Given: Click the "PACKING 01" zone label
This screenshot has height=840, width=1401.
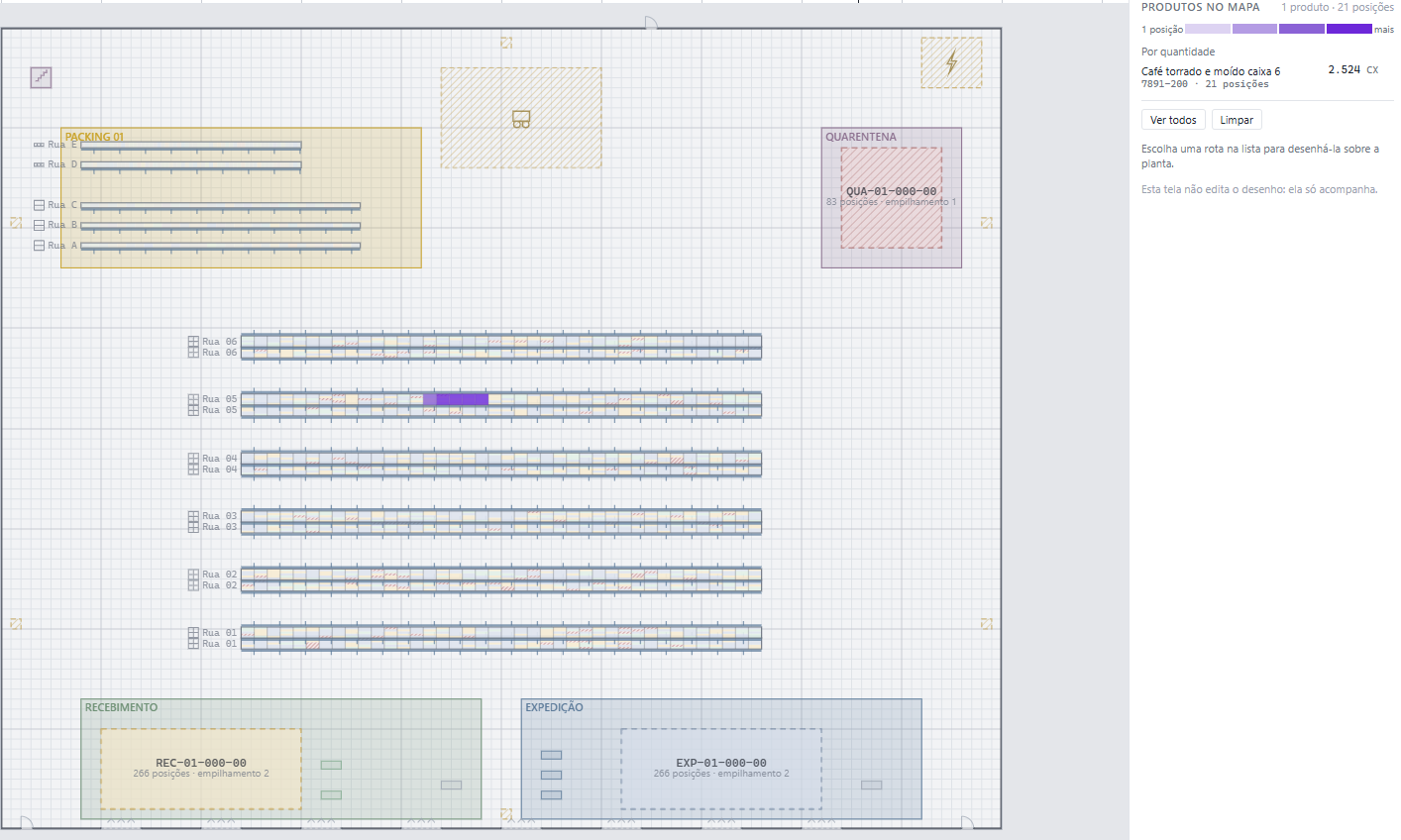Looking at the screenshot, I should 94,137.
